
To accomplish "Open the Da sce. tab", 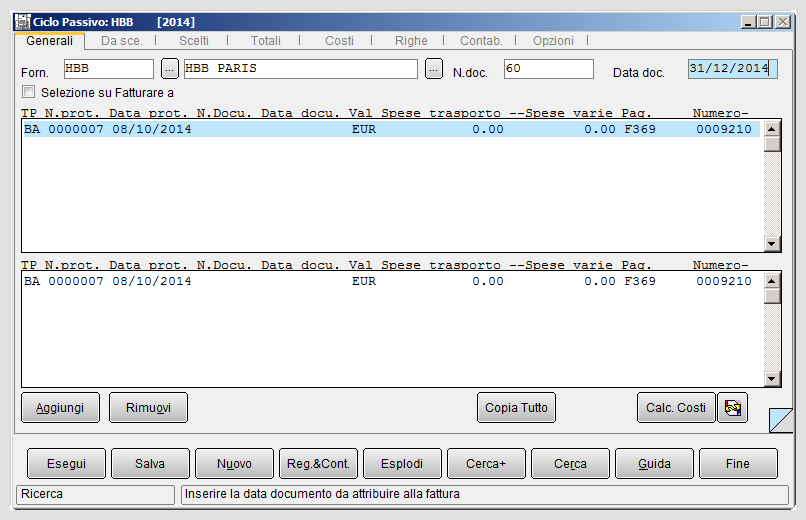I will [121, 41].
